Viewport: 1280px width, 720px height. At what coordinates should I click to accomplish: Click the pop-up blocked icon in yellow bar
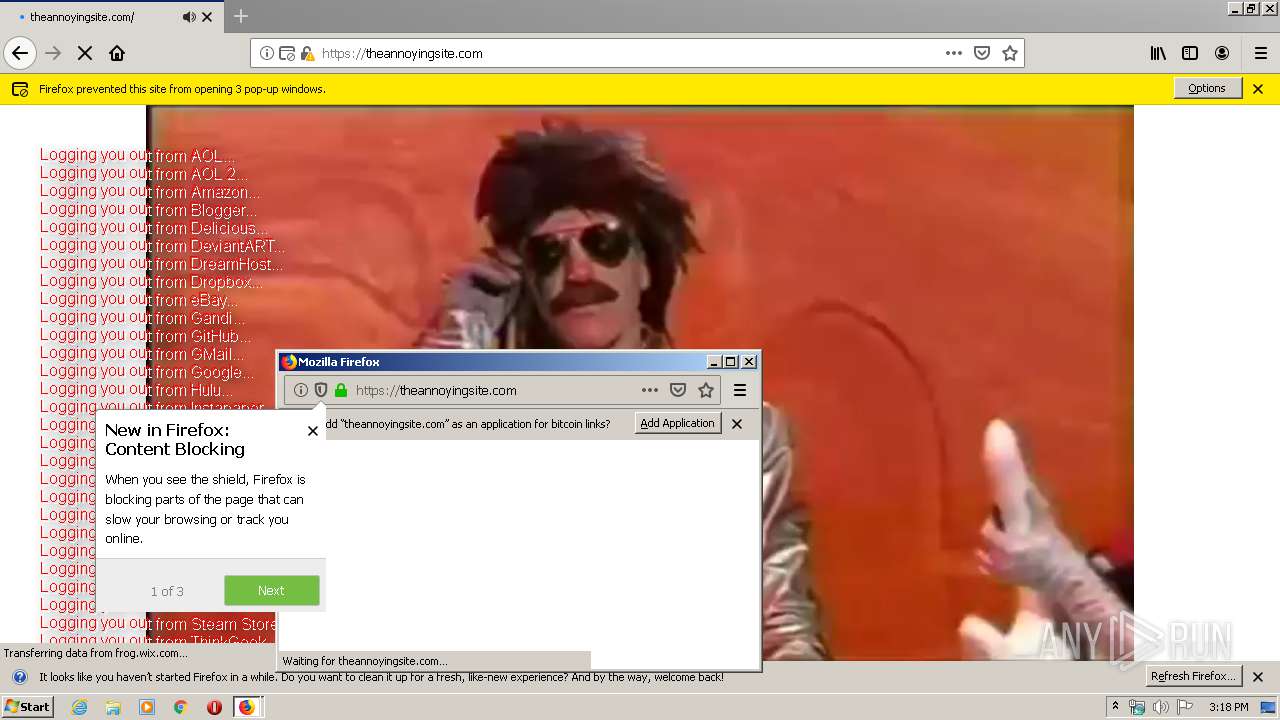pyautogui.click(x=20, y=89)
